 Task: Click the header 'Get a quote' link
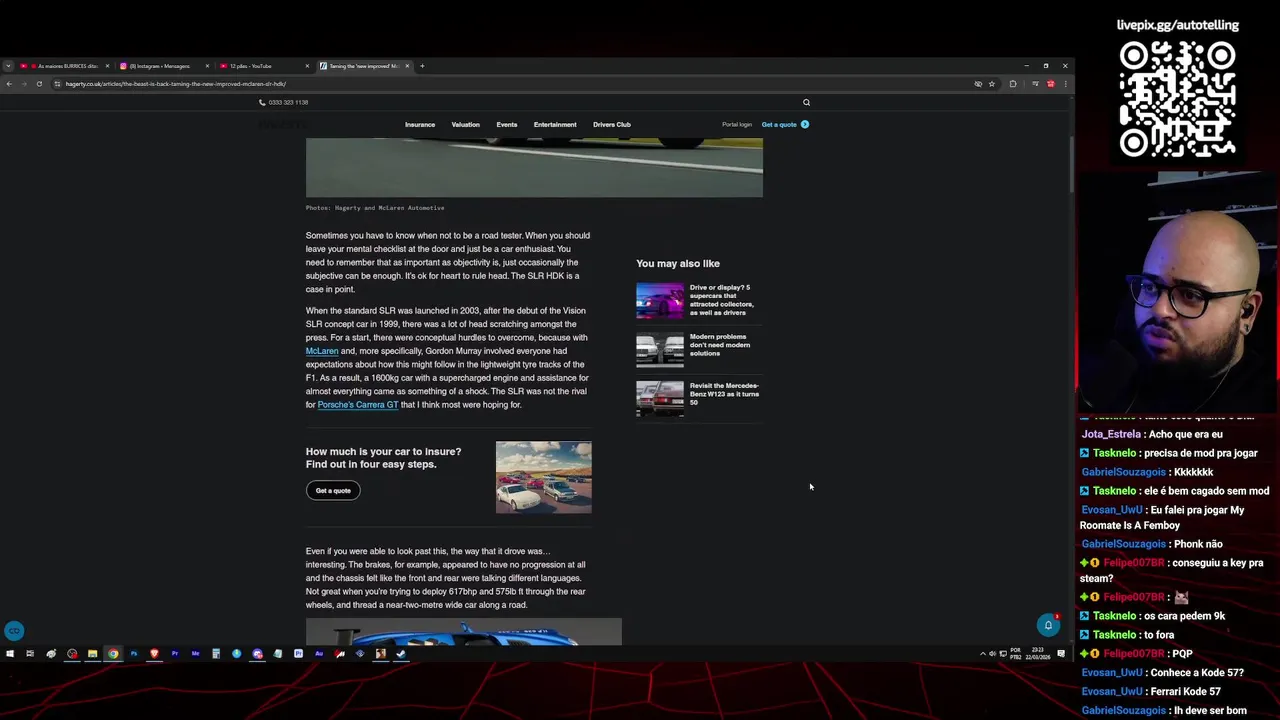pyautogui.click(x=785, y=125)
